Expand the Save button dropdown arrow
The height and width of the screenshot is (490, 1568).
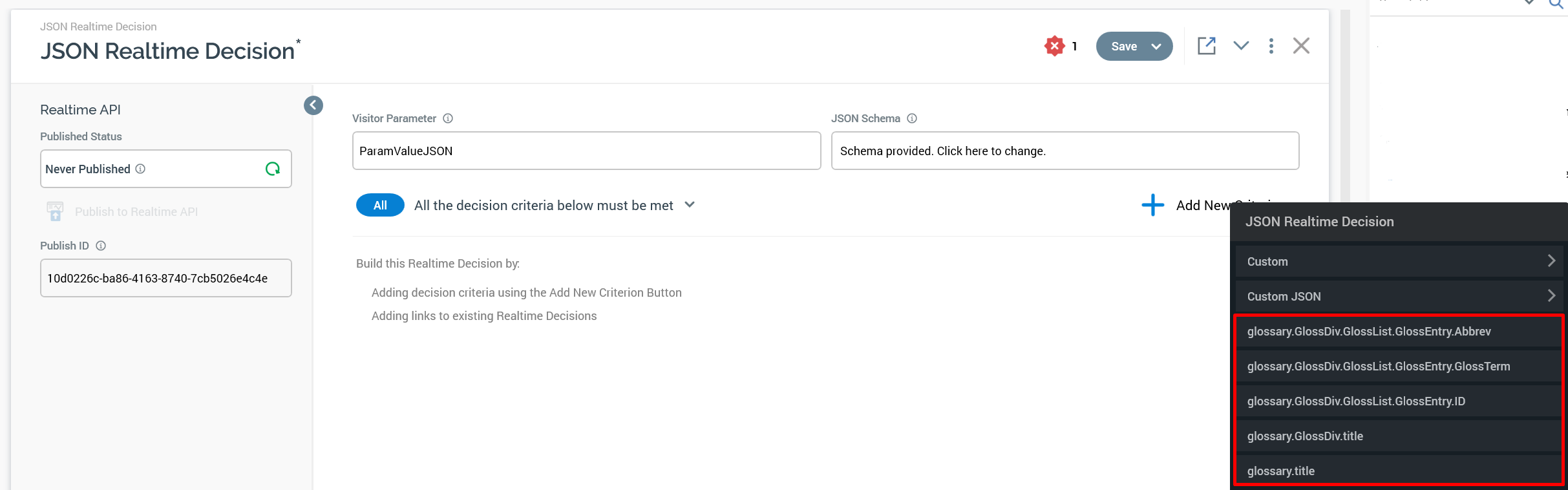(x=1157, y=47)
